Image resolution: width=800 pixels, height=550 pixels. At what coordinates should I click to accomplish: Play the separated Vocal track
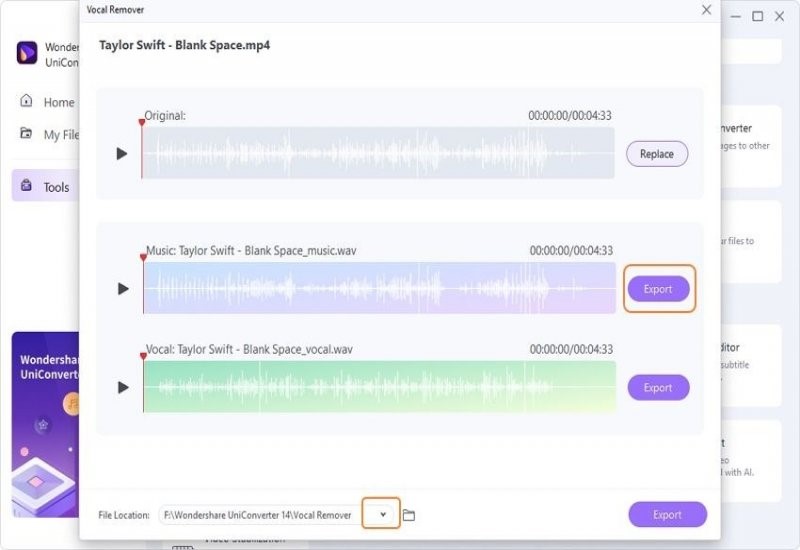(123, 387)
